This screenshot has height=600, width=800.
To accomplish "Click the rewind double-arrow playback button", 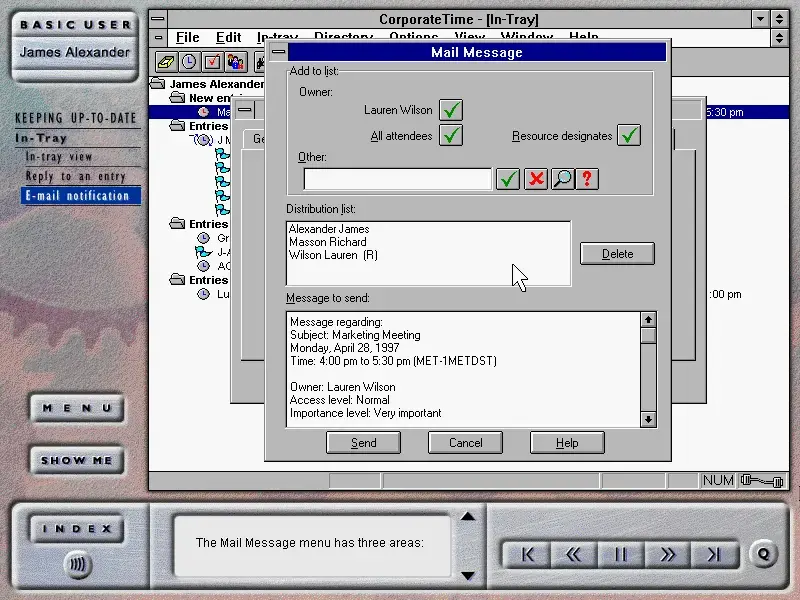I will (x=573, y=555).
